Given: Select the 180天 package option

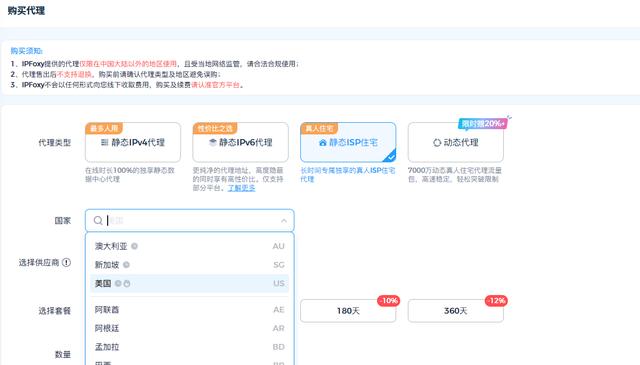Looking at the screenshot, I should [x=348, y=311].
